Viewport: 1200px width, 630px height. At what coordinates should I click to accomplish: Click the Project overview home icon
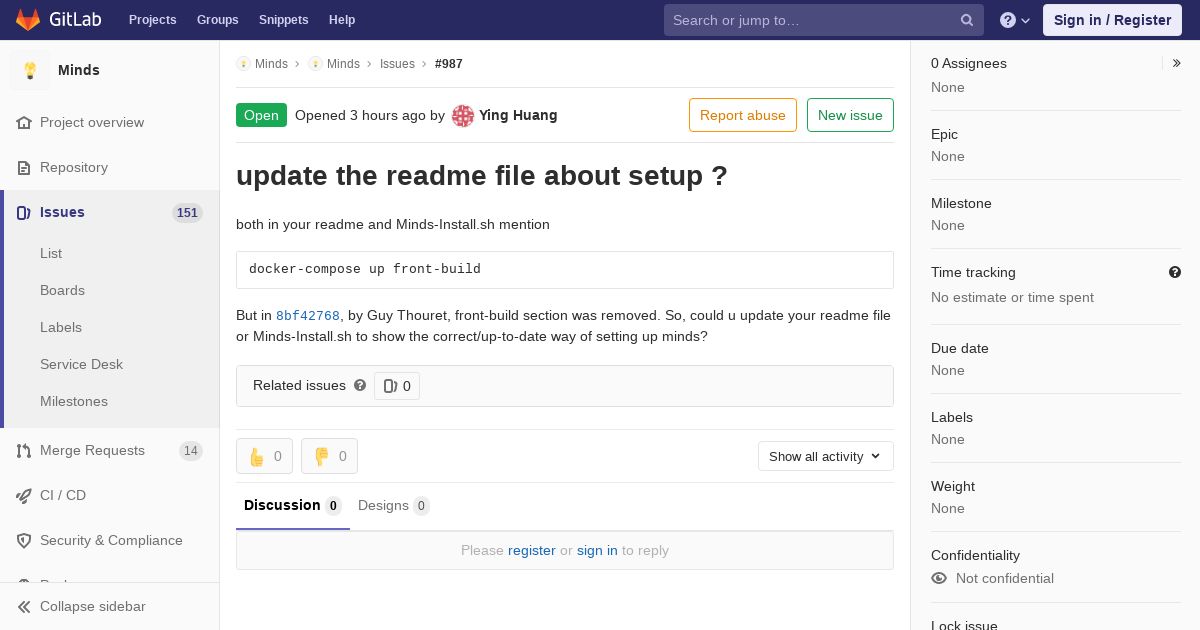tap(24, 123)
